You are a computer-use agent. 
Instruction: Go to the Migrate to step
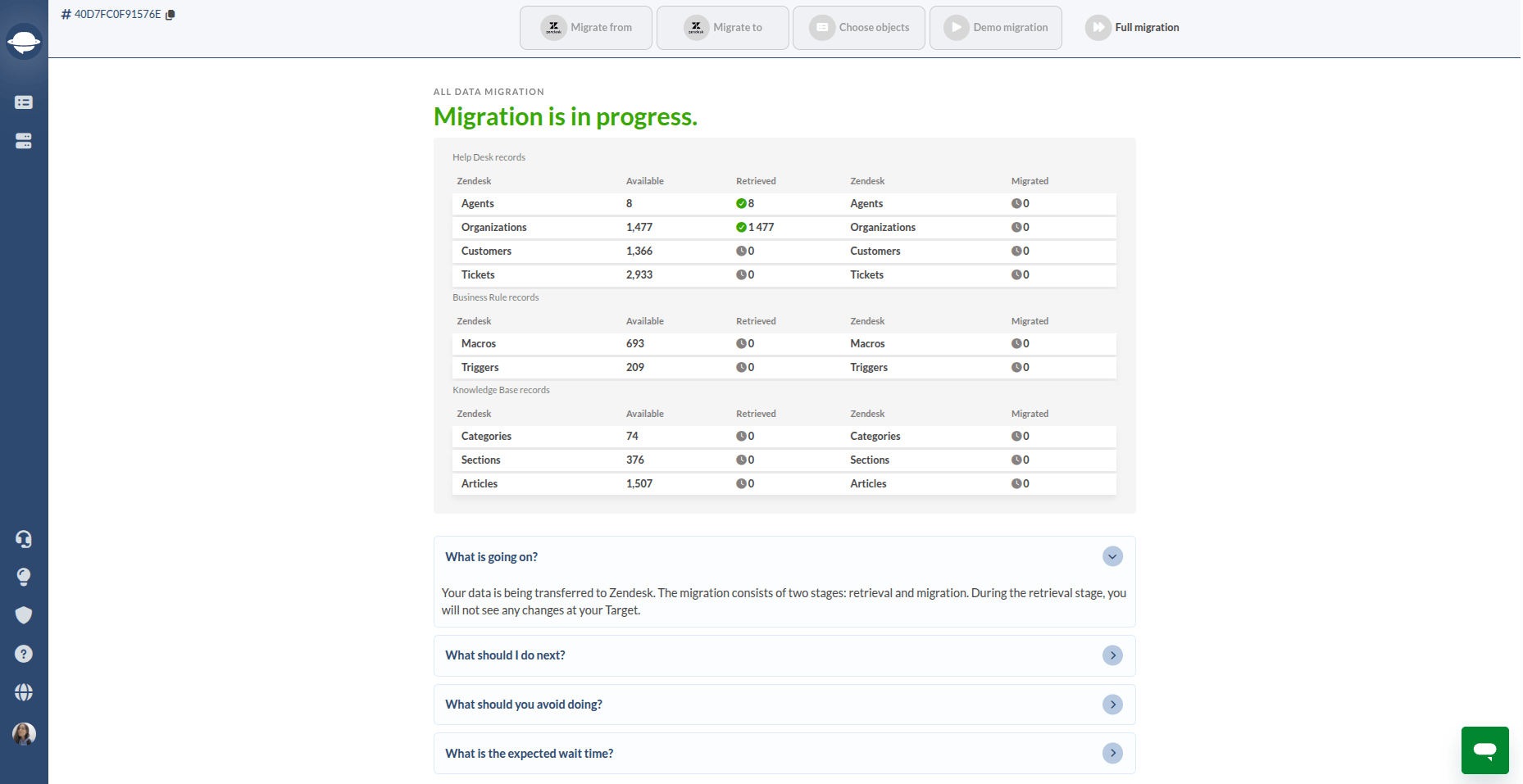723,28
